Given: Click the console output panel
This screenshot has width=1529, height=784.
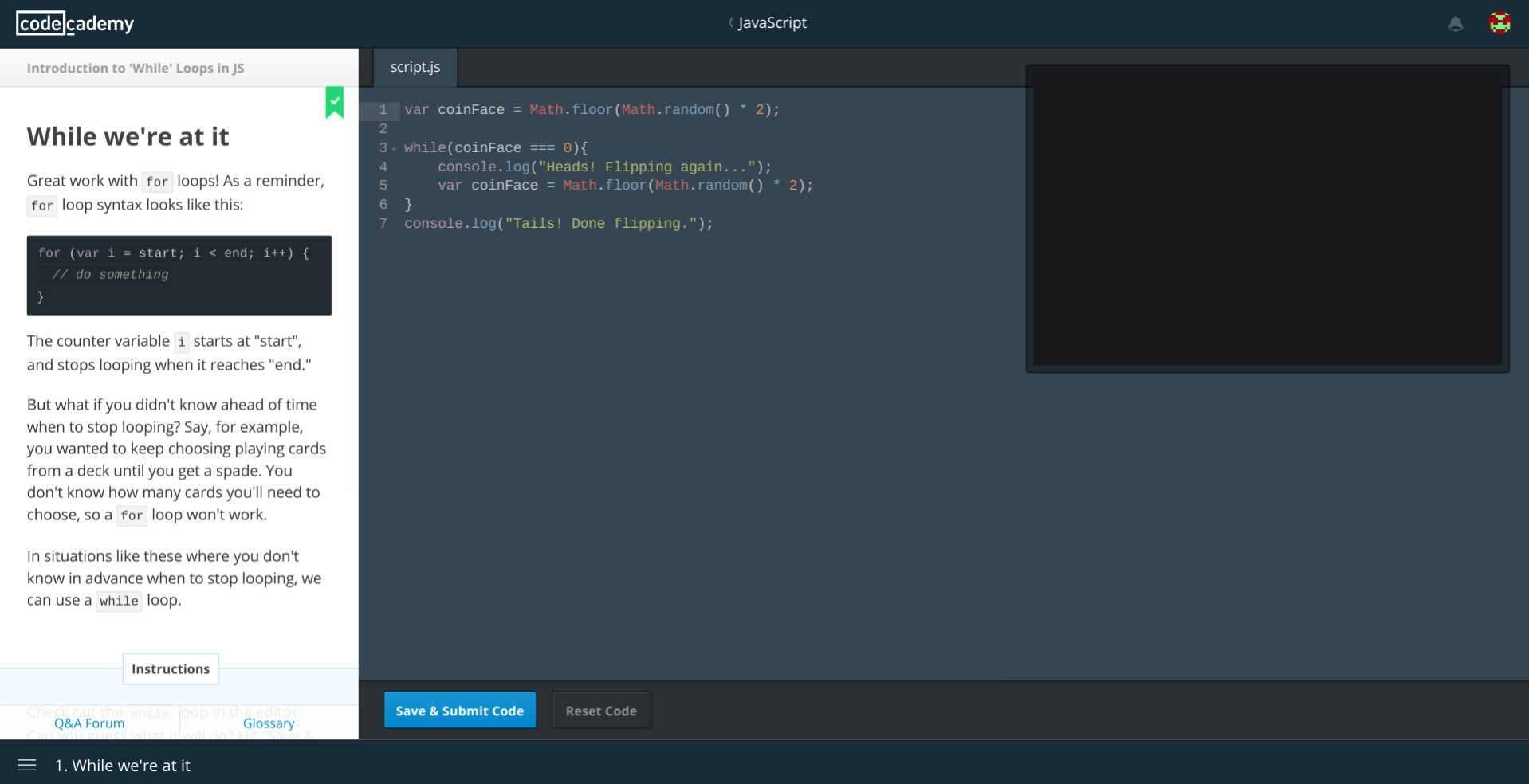Looking at the screenshot, I should coord(1267,218).
